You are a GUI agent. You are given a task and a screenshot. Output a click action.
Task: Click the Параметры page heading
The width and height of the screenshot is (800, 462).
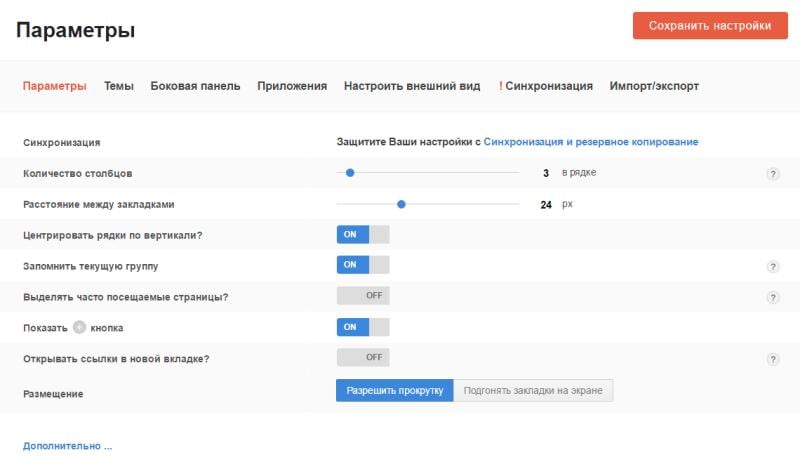point(76,30)
